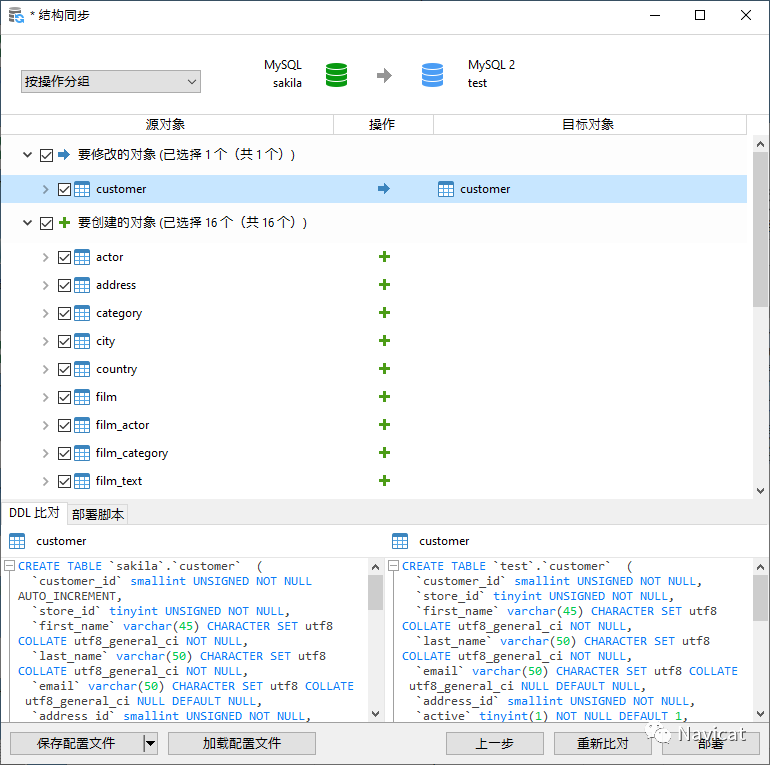Click the target DDL pane customer table icon
This screenshot has height=765, width=770.
pos(400,541)
